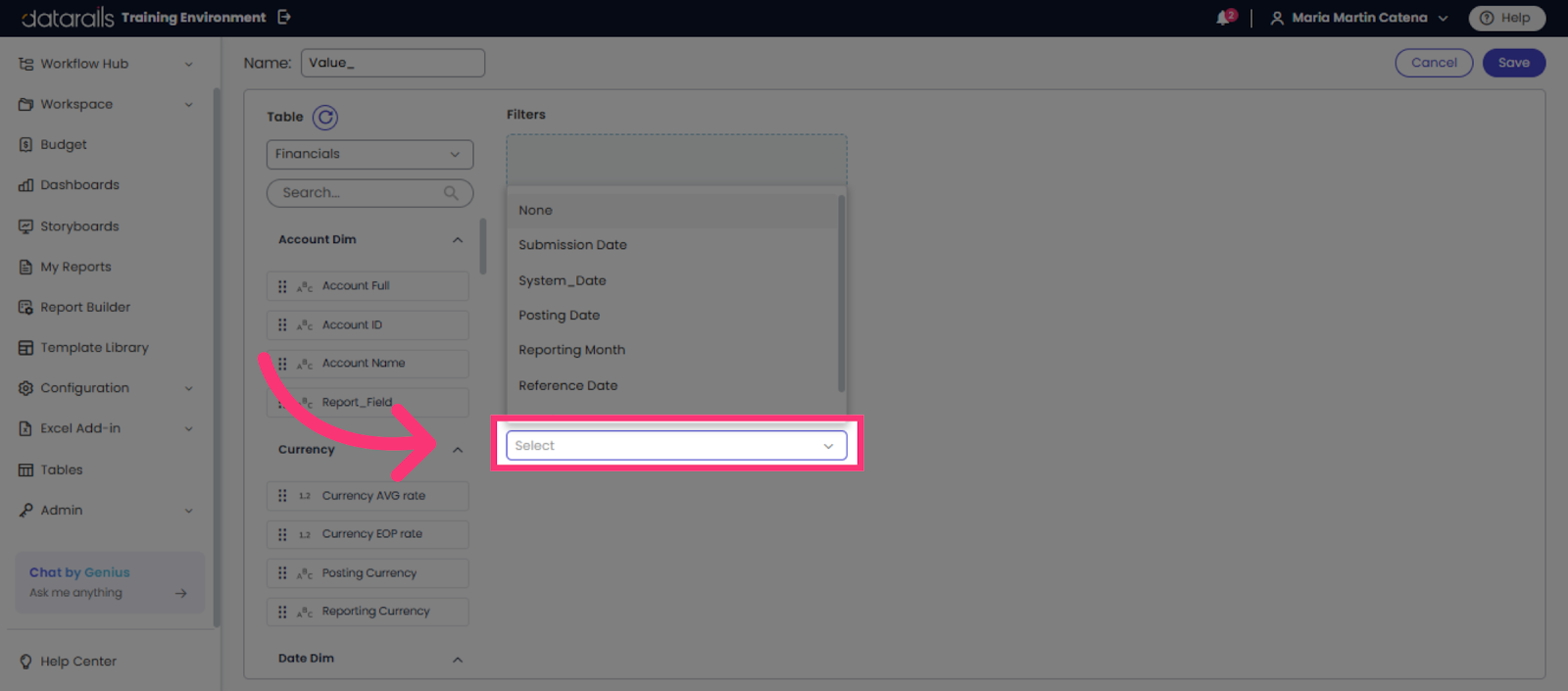Select the Account Name field
1568x691 pixels.
367,364
